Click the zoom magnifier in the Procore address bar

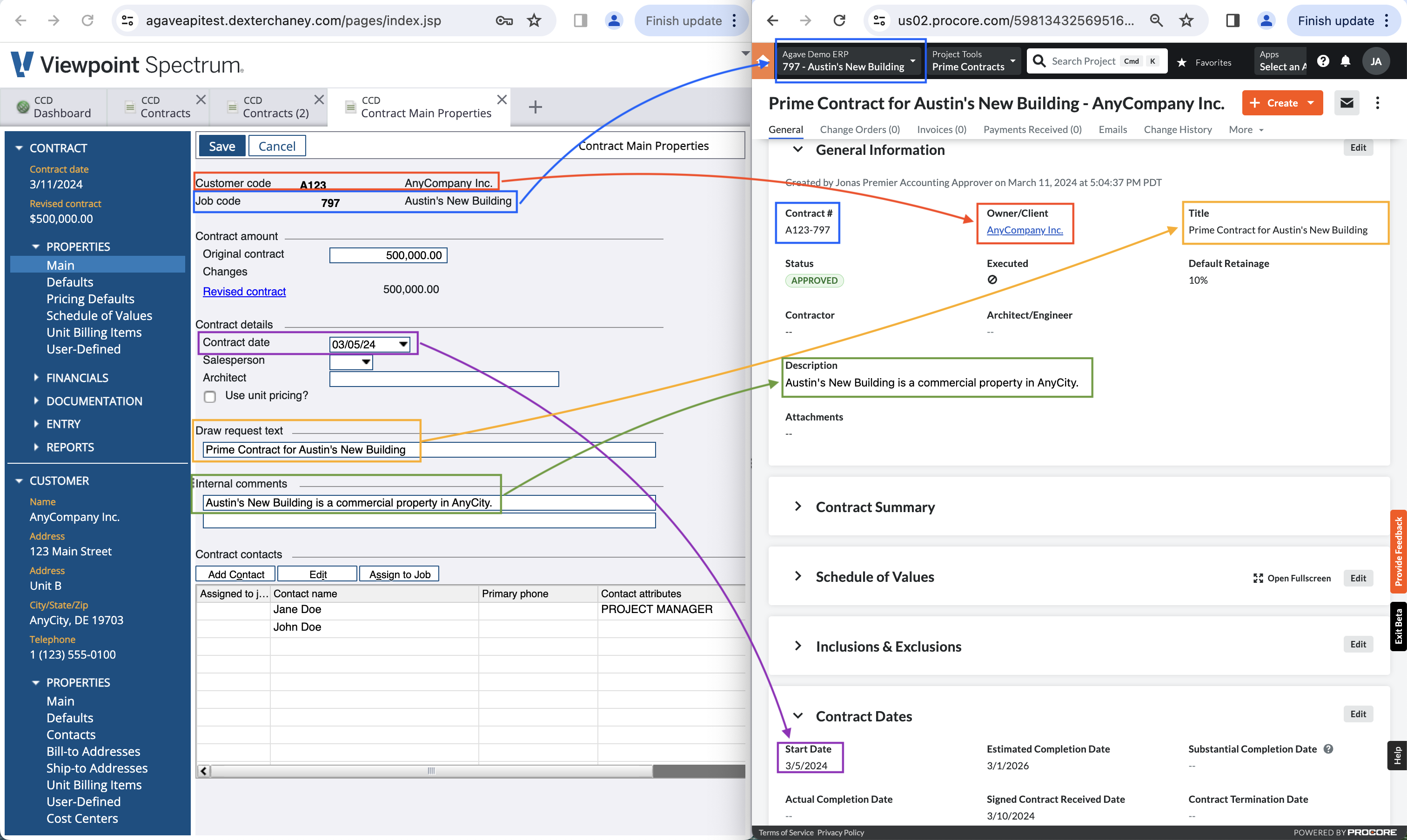pyautogui.click(x=1156, y=21)
